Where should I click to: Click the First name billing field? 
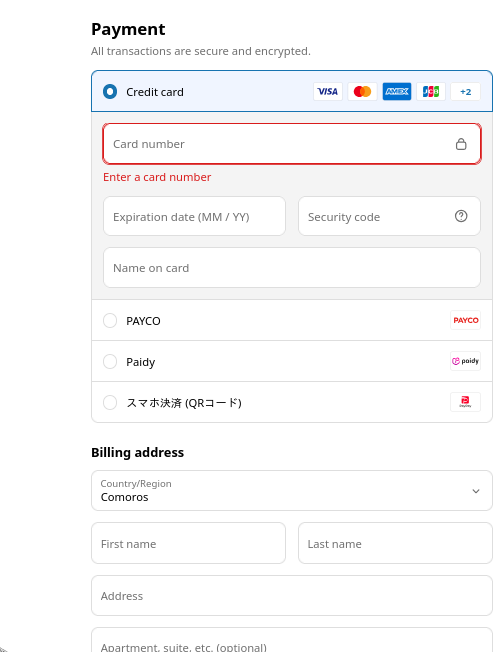[188, 543]
